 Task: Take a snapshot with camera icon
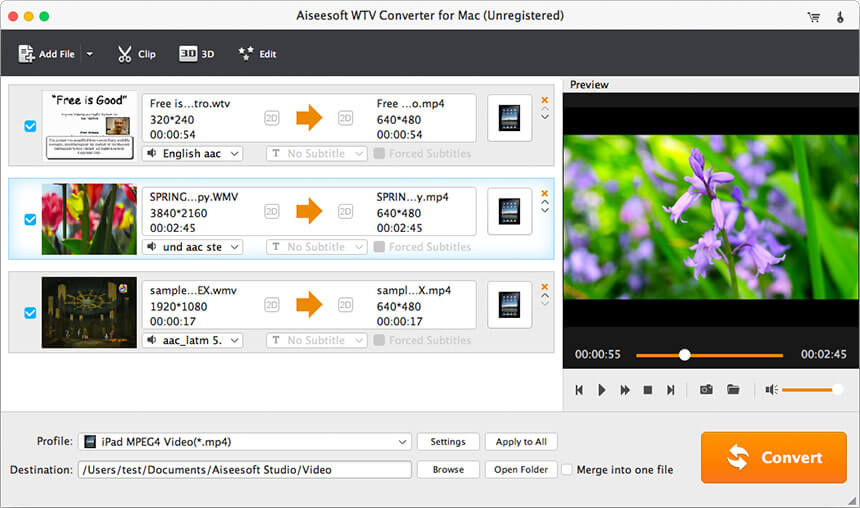pos(706,390)
